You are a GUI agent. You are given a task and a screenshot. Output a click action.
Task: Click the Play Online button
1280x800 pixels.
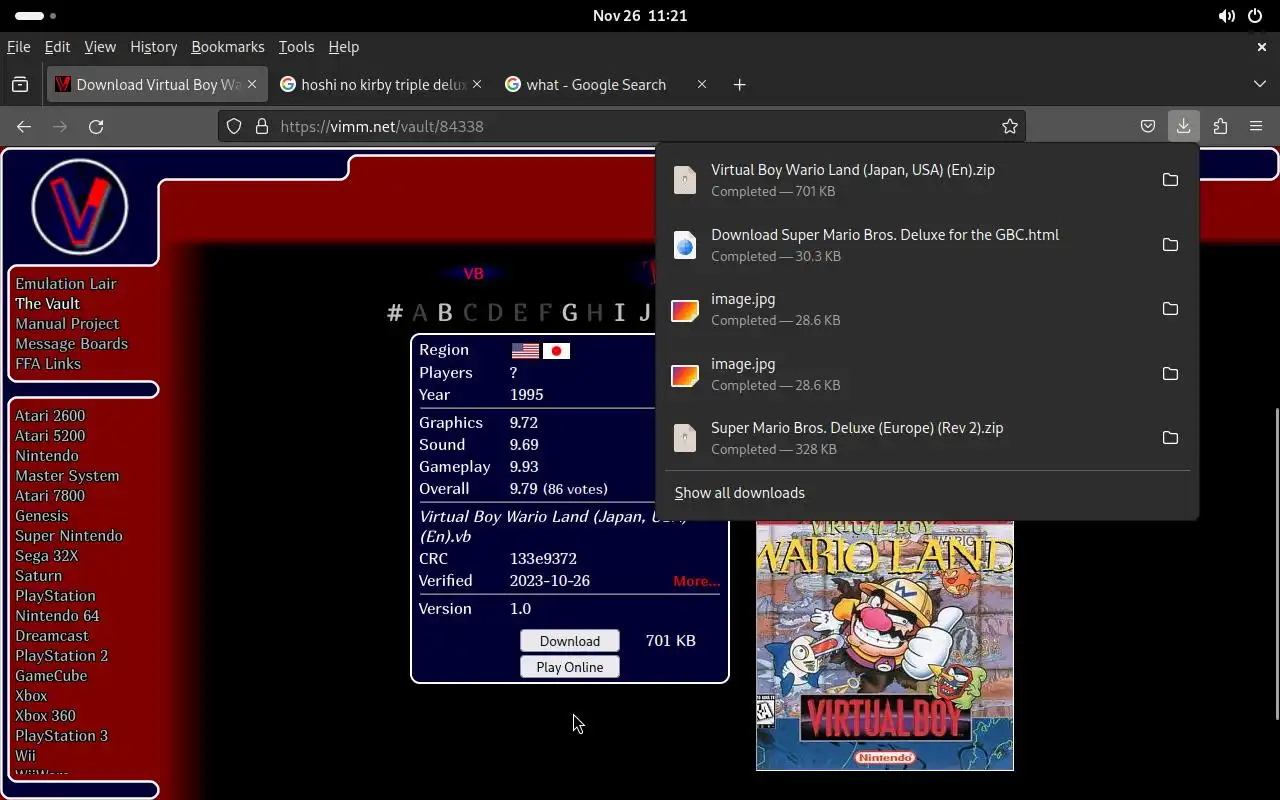click(570, 667)
